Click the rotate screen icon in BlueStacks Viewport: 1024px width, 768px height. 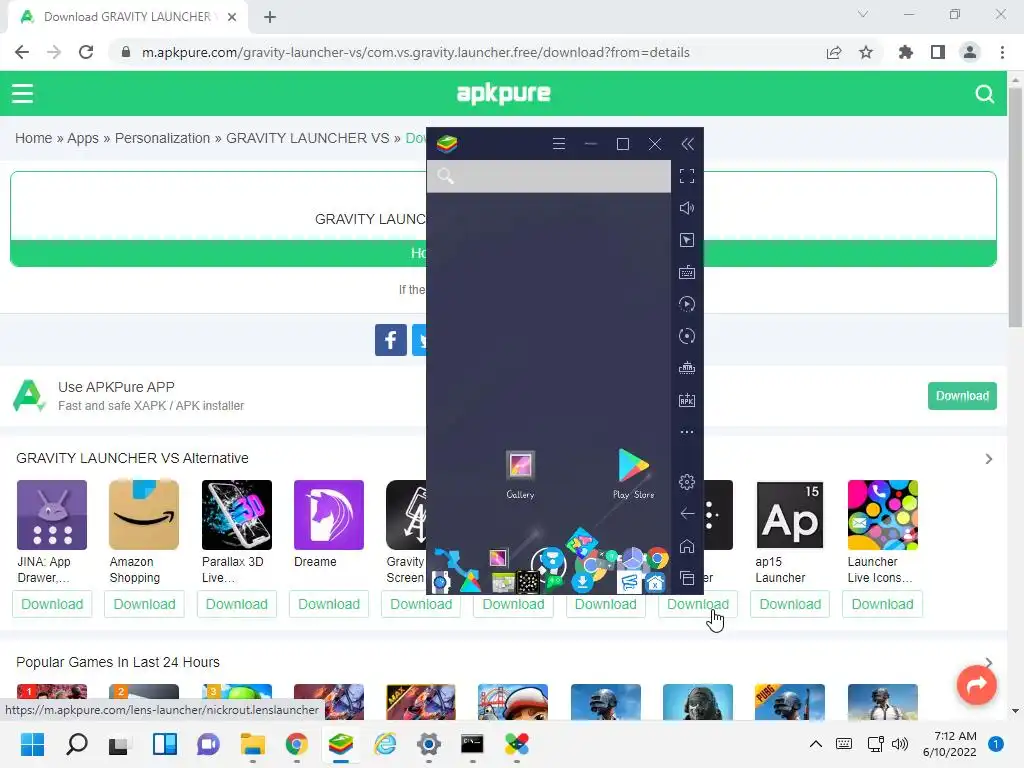tap(686, 336)
